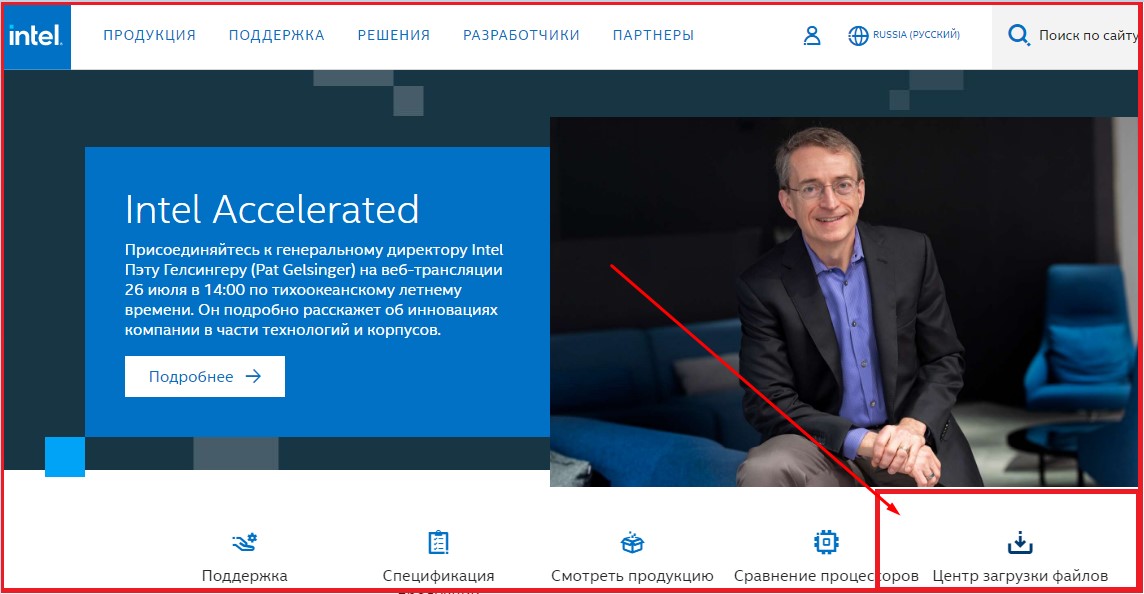Click the globe language icon
1144x594 pixels.
858,35
